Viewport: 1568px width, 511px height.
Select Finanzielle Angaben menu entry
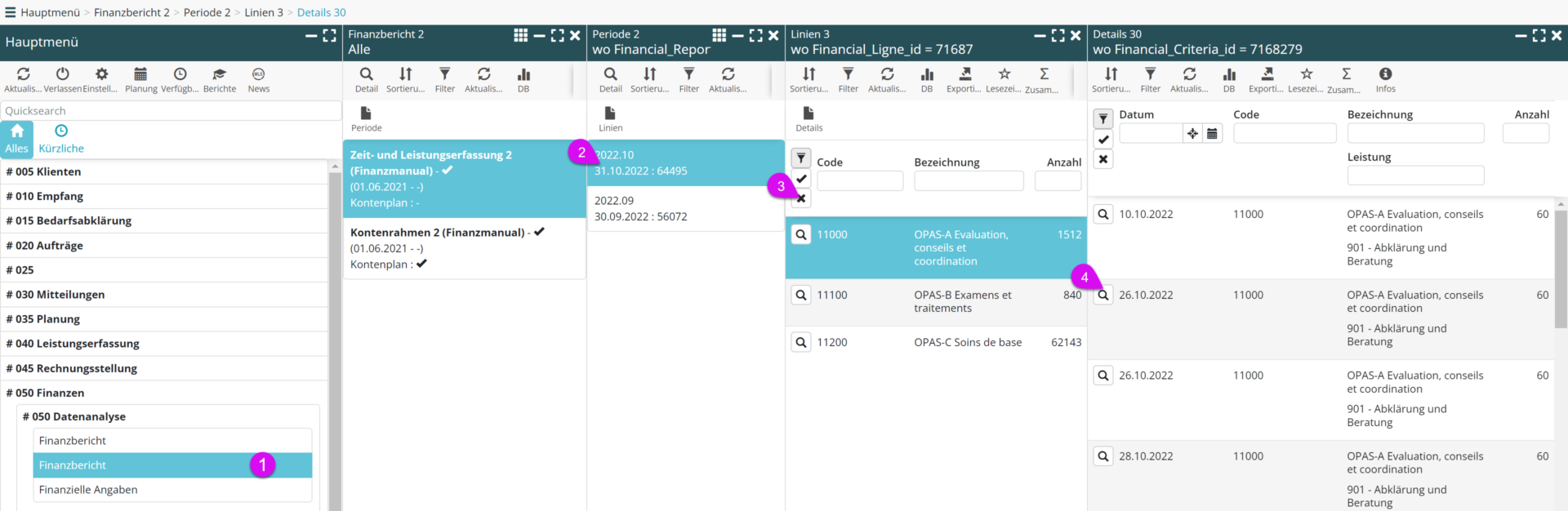[88, 490]
